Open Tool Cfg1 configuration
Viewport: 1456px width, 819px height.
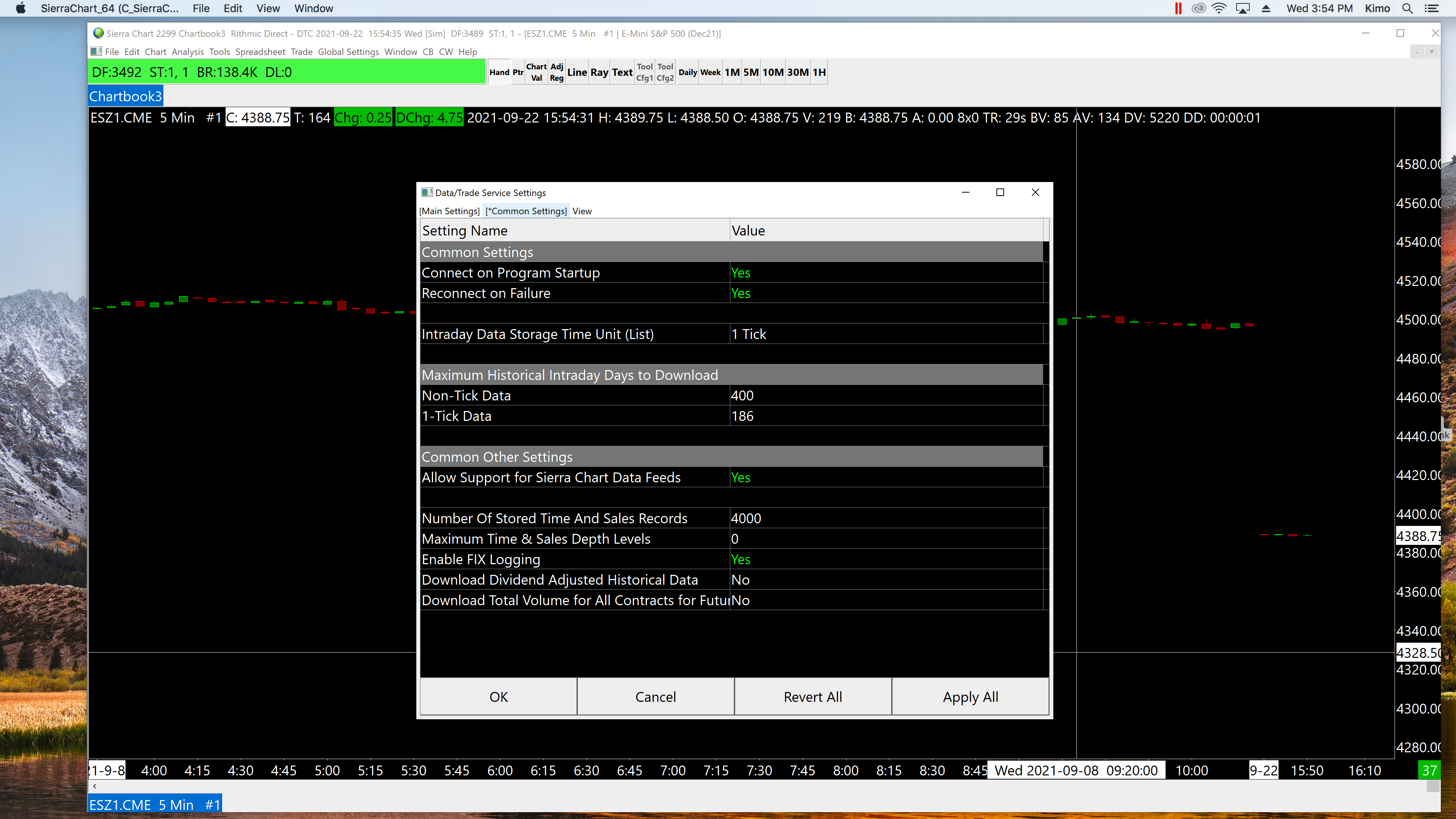pos(644,72)
